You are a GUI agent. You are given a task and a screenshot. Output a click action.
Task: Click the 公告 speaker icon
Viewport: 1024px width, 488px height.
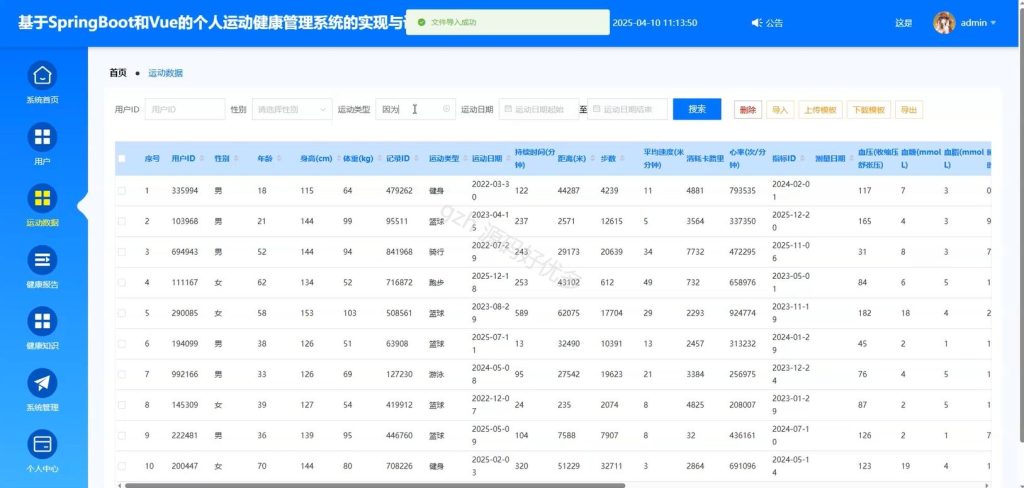757,23
